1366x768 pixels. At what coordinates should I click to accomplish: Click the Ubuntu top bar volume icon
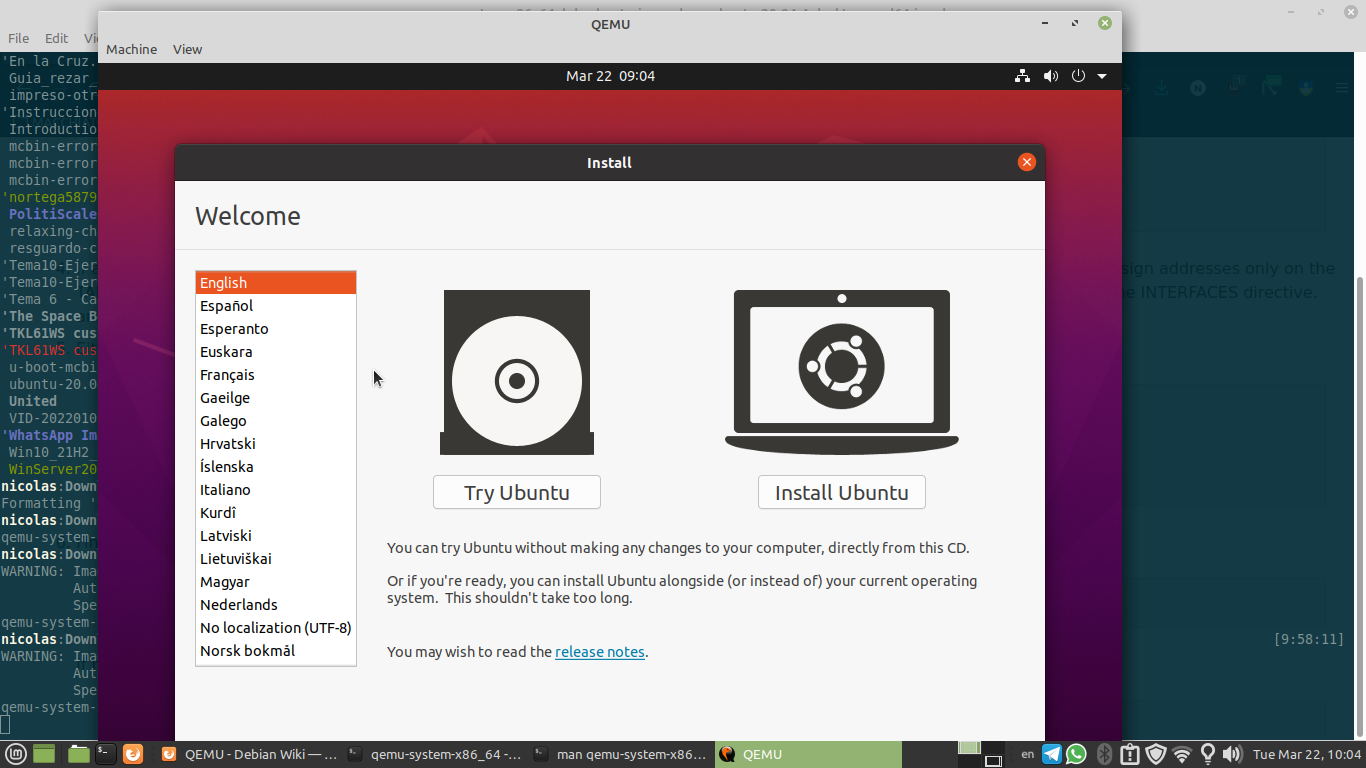coord(1050,76)
